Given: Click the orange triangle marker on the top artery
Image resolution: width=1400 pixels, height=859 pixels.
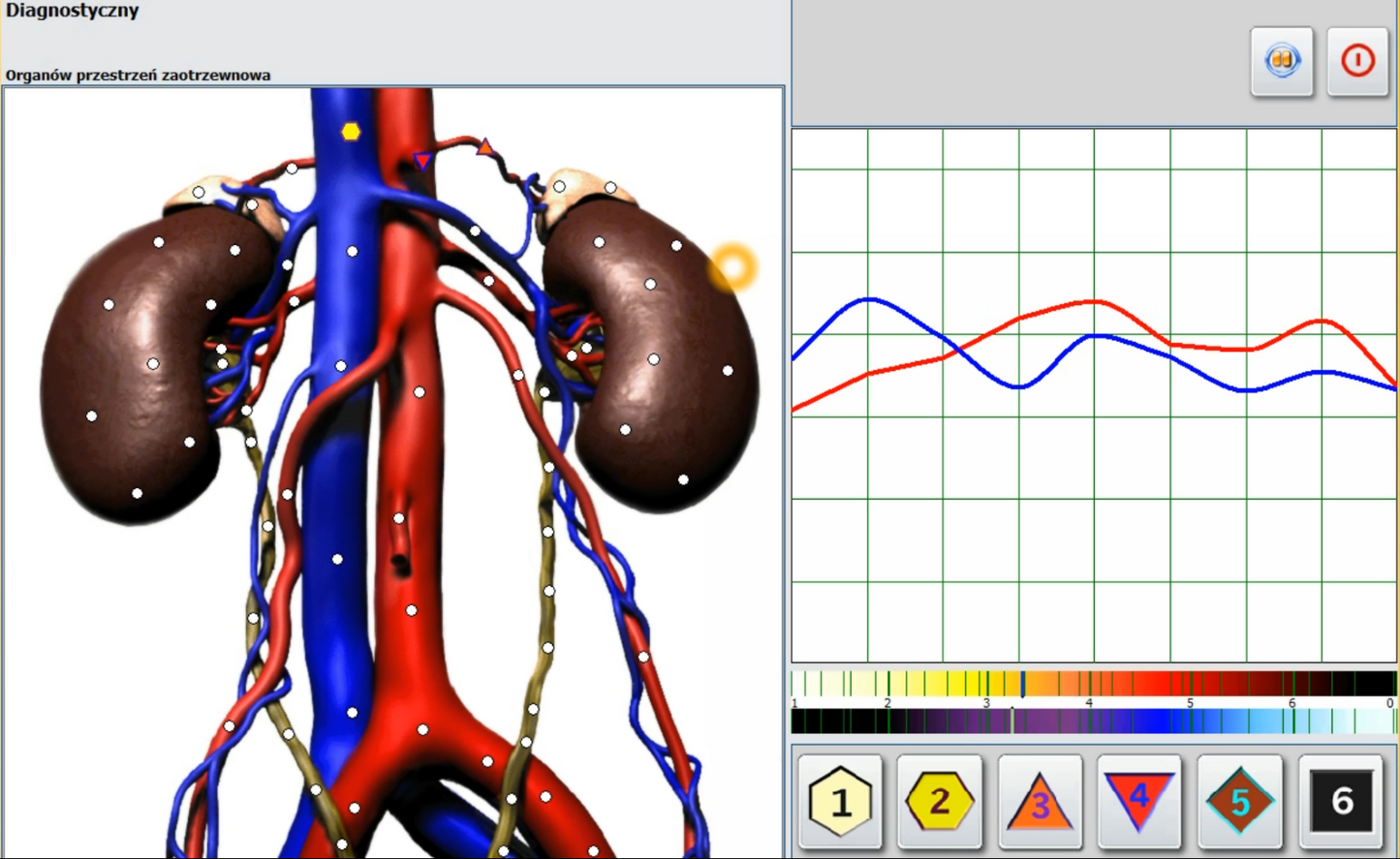Looking at the screenshot, I should [x=484, y=147].
